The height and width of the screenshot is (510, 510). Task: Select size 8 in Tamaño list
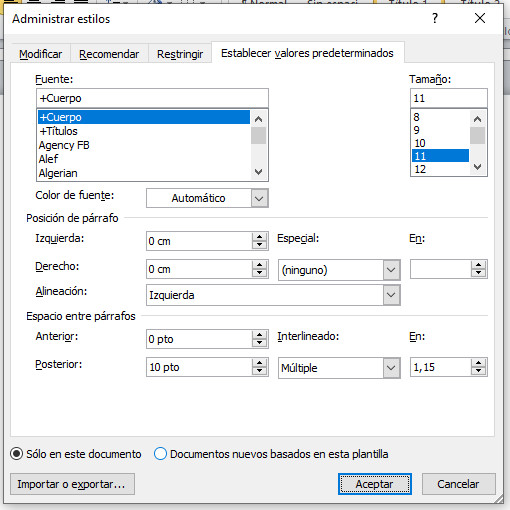440,117
